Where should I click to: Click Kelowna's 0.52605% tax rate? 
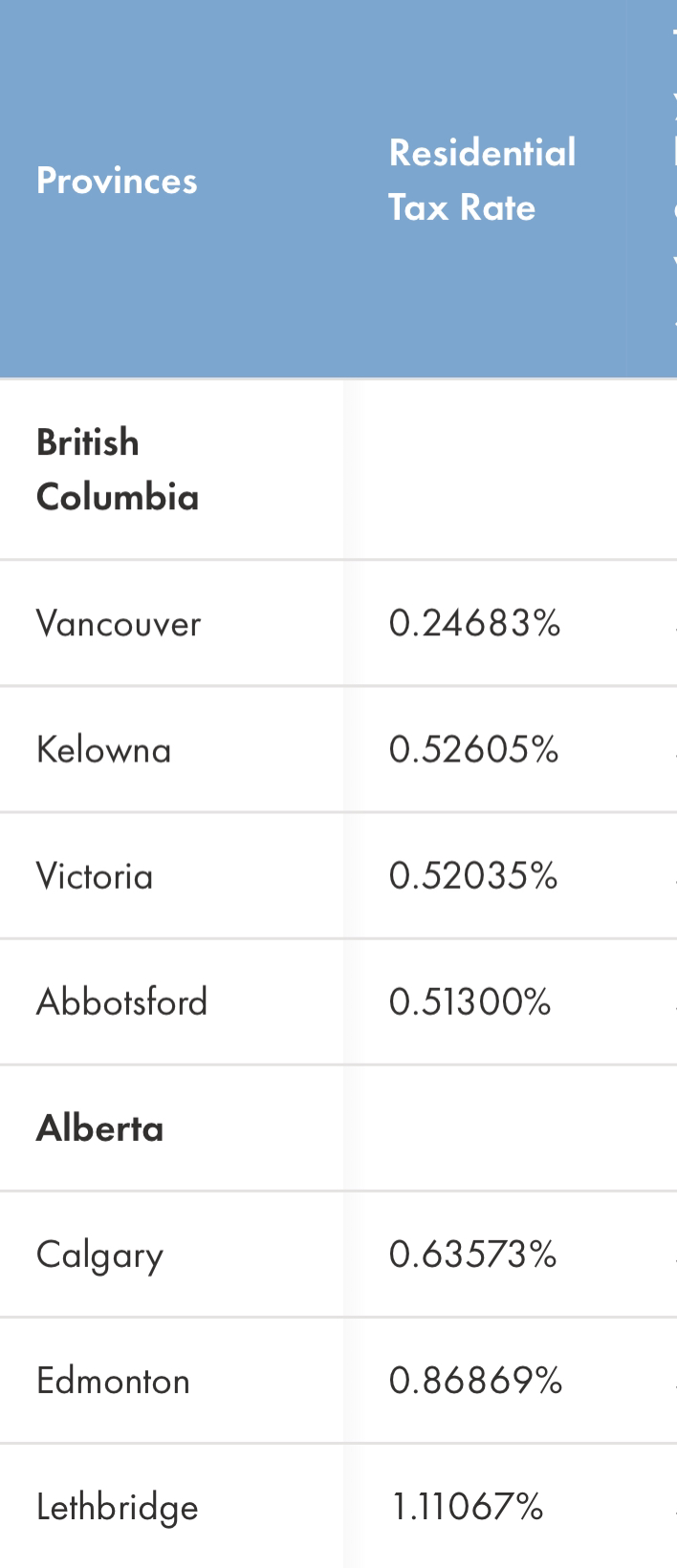tap(473, 749)
